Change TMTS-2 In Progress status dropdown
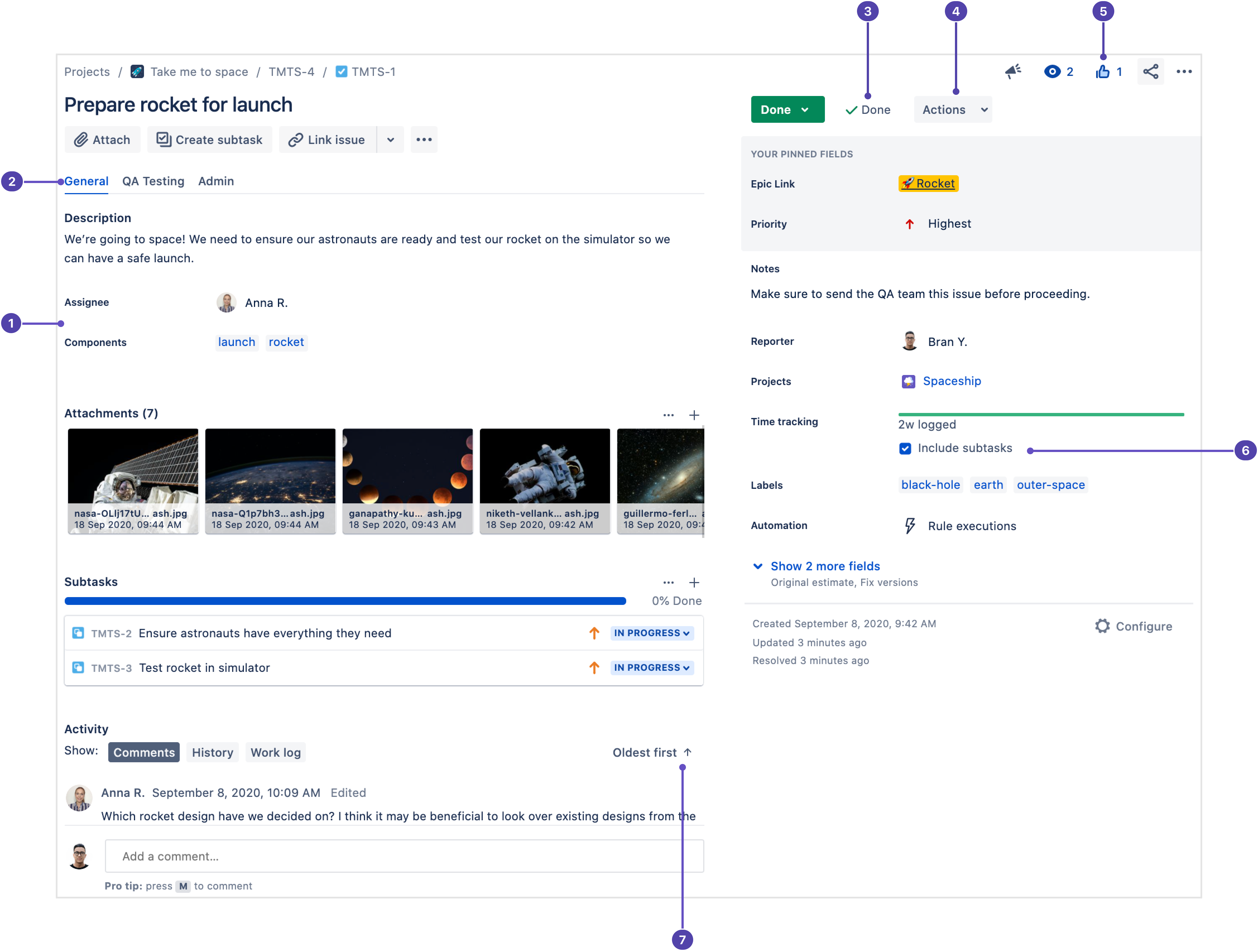1258x952 pixels. pos(652,634)
